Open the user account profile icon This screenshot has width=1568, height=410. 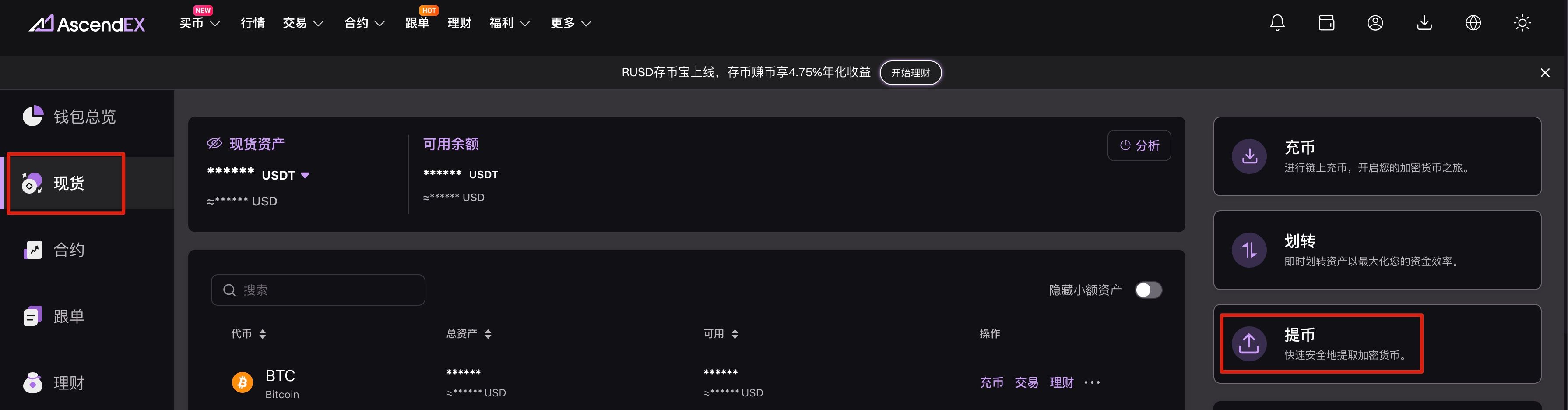point(1375,23)
